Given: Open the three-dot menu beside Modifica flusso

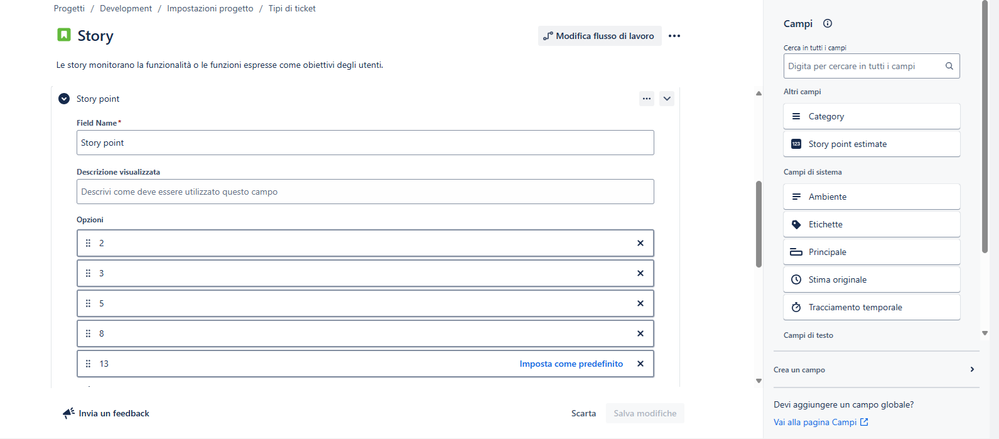Looking at the screenshot, I should 674,36.
